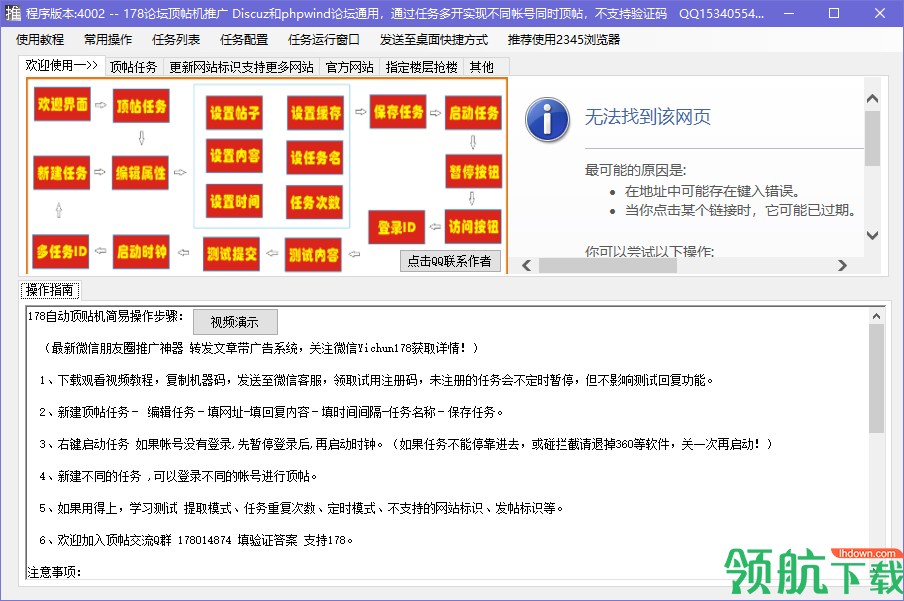
Task: Click step 3 text about 右键启动任务
Action: pos(406,444)
